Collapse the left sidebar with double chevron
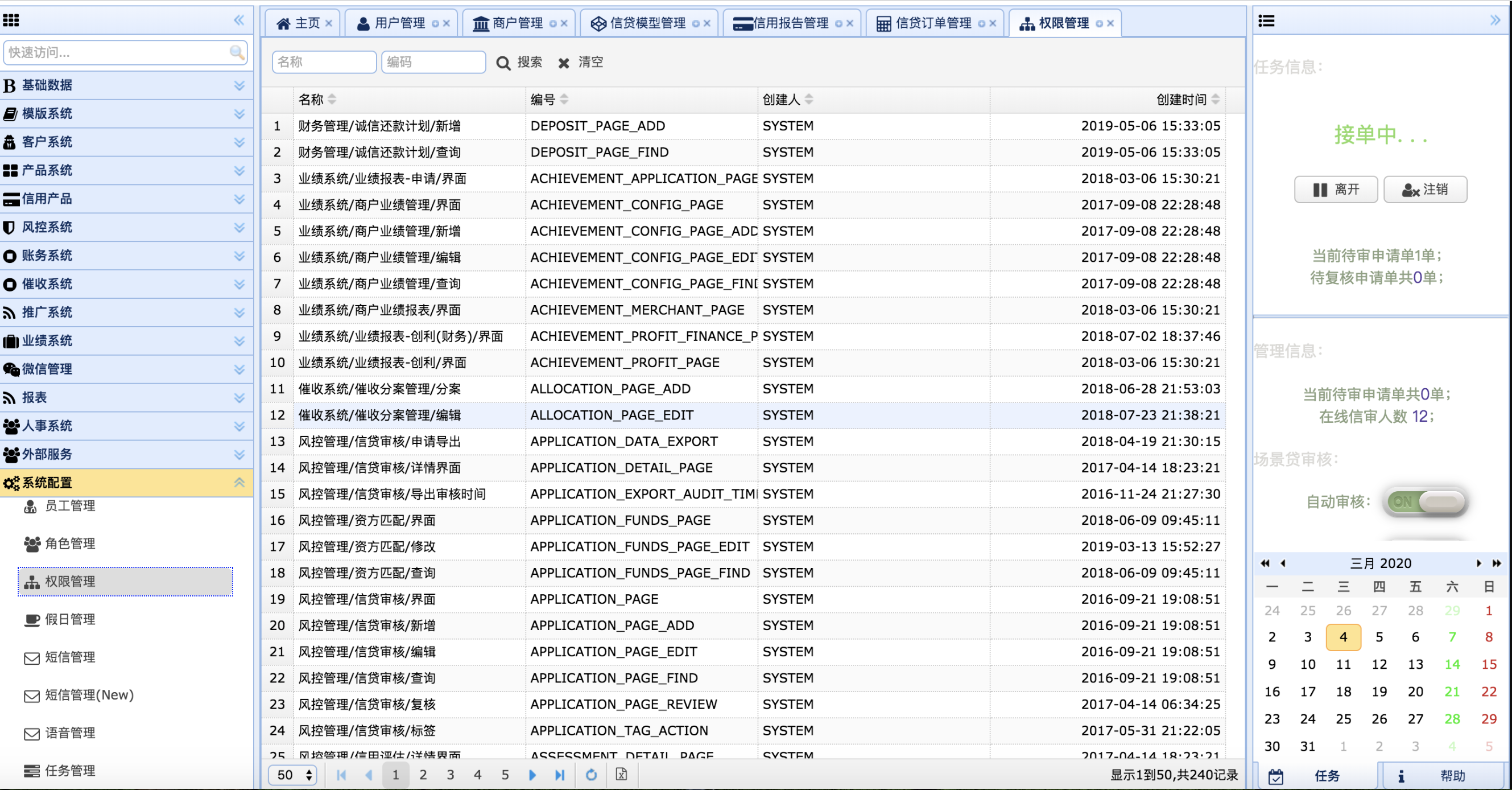The image size is (1512, 790). (x=239, y=20)
